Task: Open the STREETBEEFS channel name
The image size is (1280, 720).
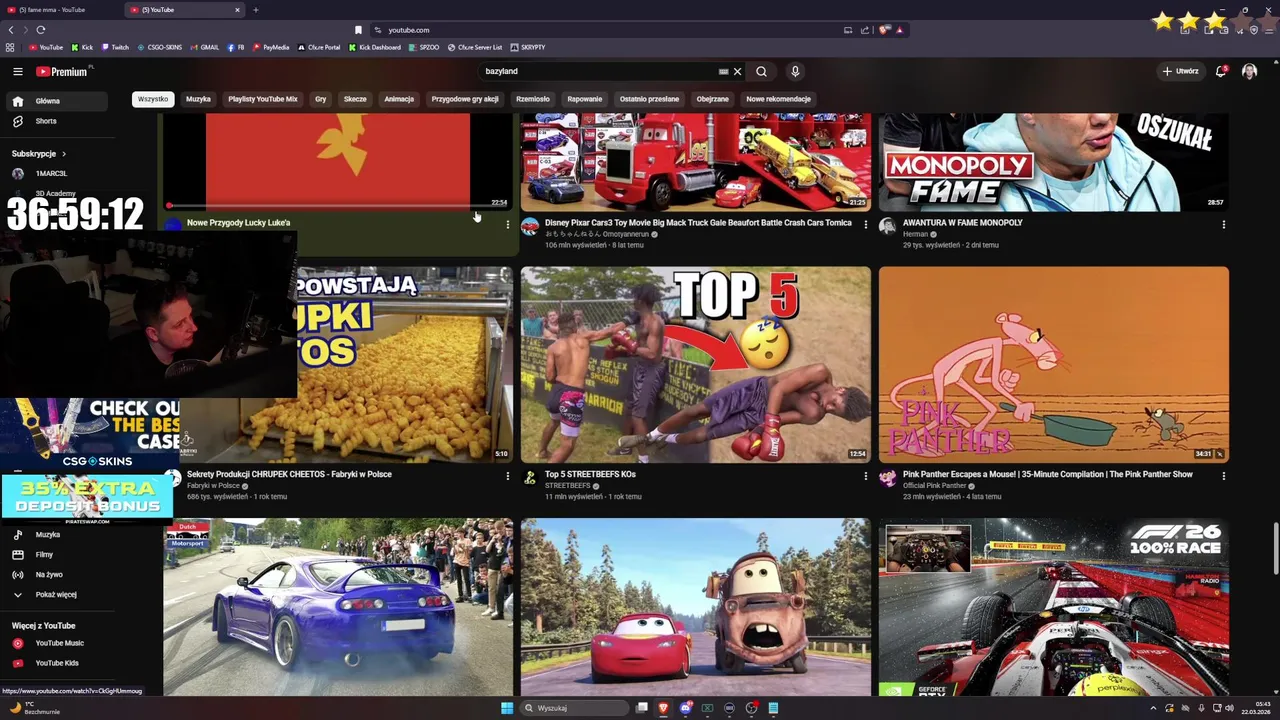Action: [567, 486]
